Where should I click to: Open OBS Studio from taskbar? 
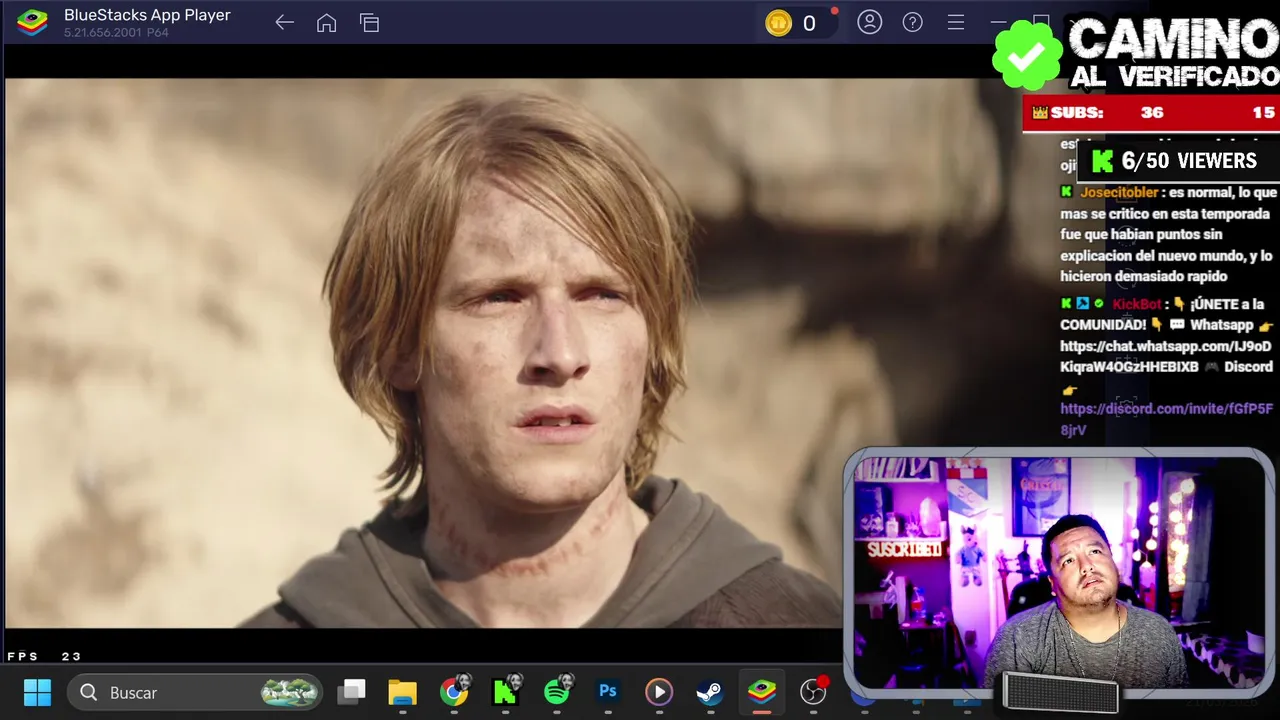tap(814, 691)
